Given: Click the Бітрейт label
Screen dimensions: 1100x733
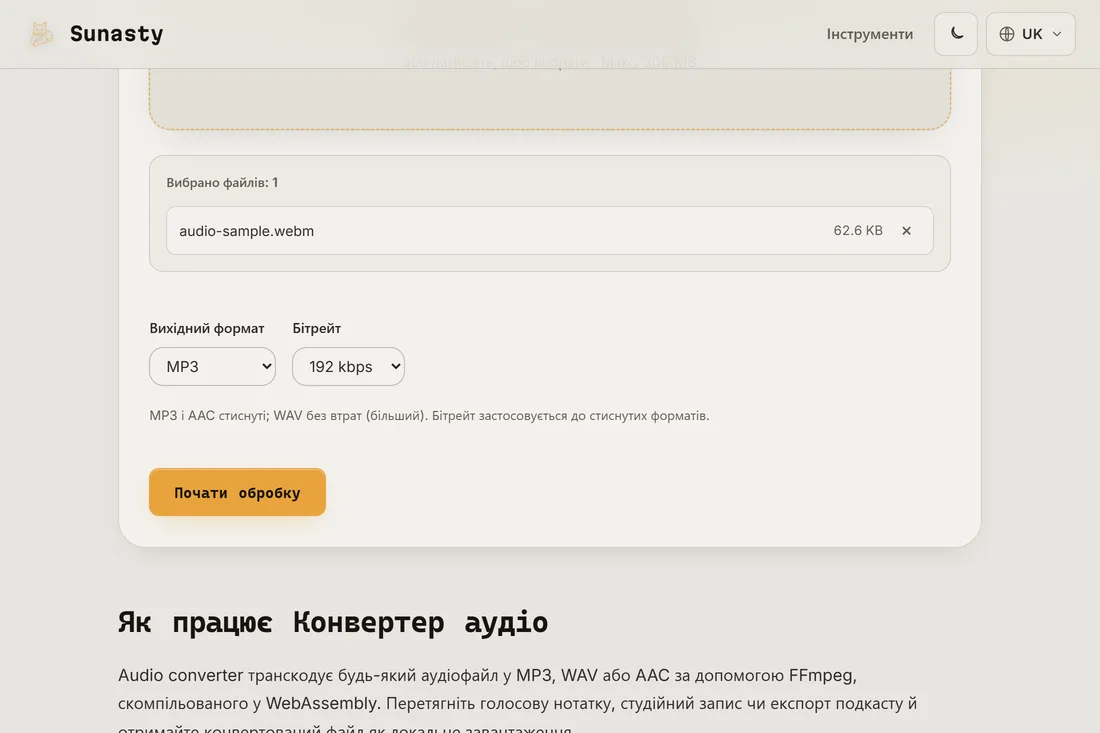Looking at the screenshot, I should tap(316, 328).
